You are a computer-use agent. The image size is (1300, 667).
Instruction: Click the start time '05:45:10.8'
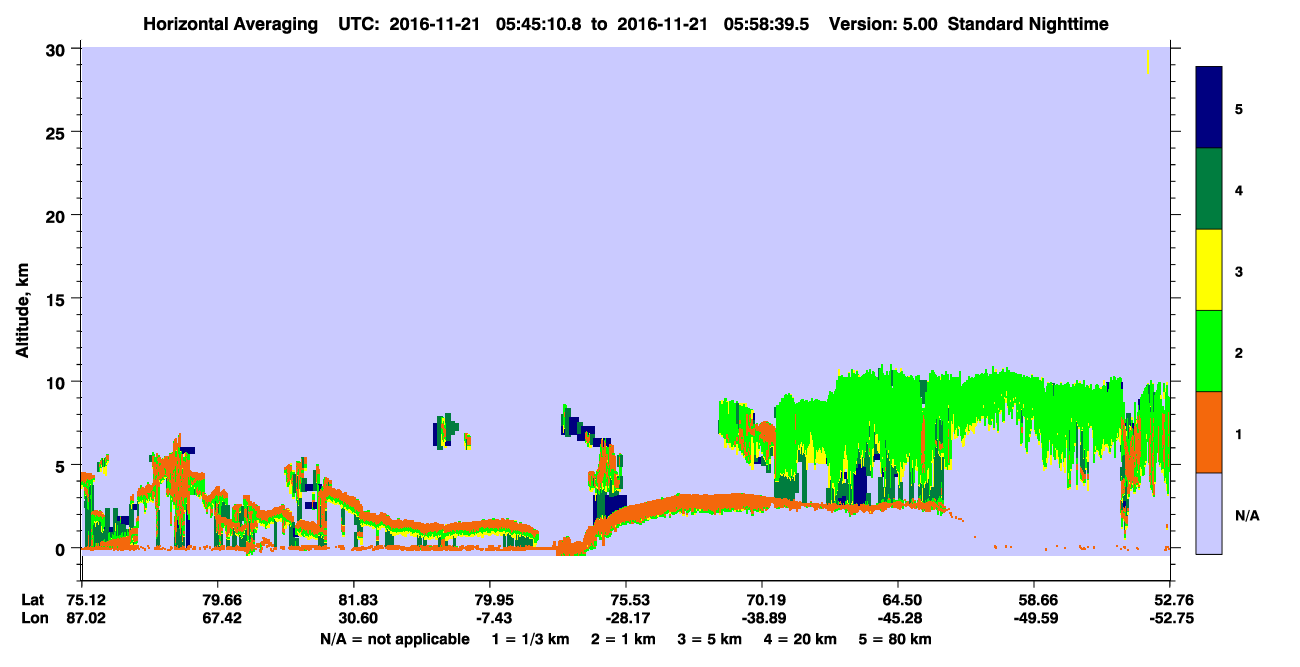click(x=541, y=24)
